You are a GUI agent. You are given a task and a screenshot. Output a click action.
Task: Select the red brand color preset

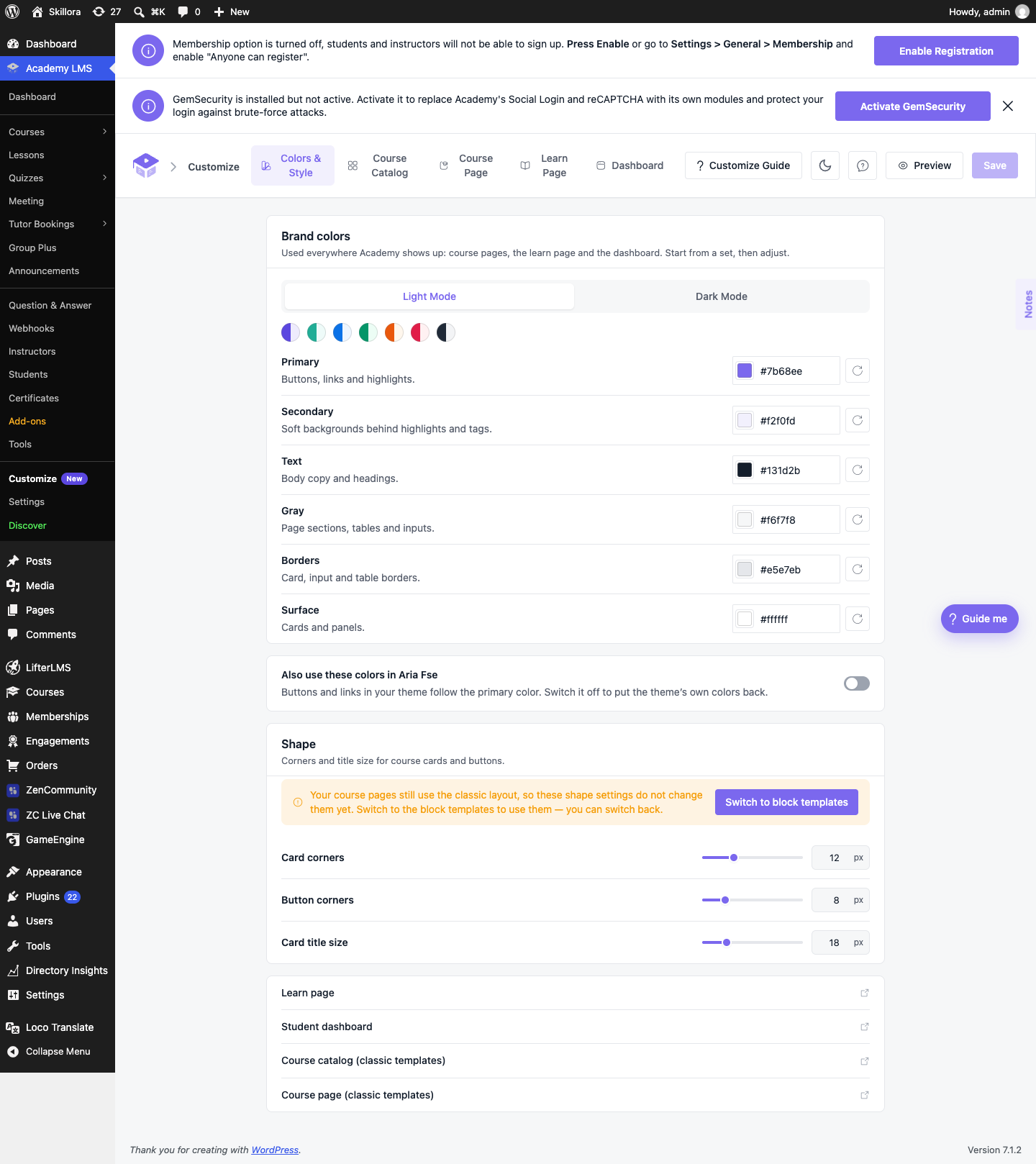coord(420,332)
